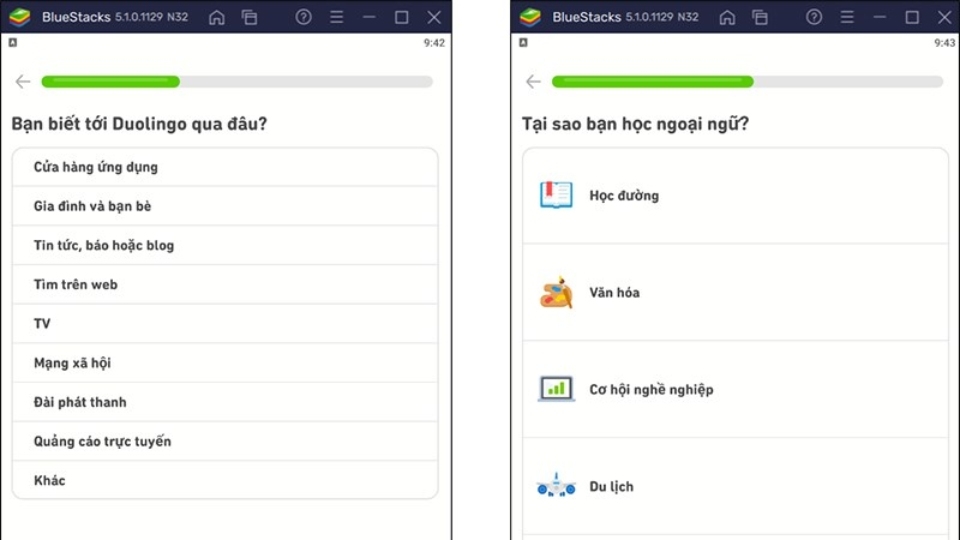Screen dimensions: 960x540
Task: Click the airplane icon beside Du lịch
Action: pos(556,485)
